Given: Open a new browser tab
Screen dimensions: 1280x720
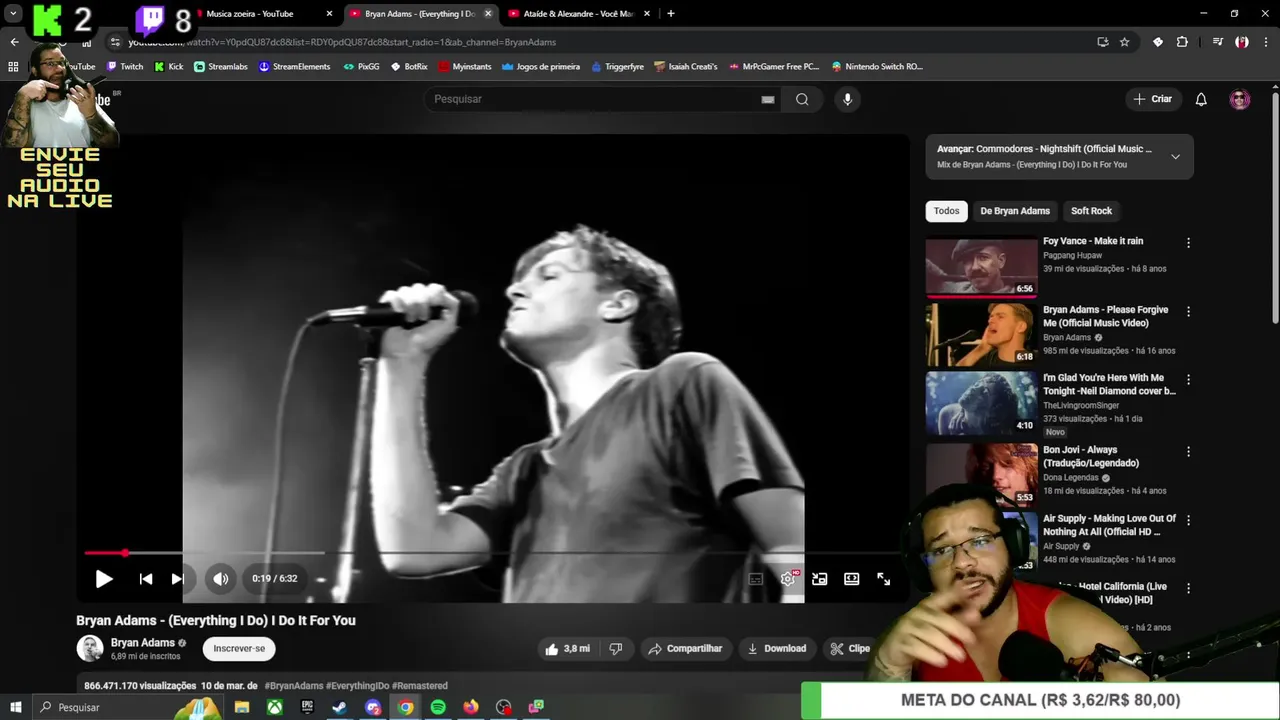Looking at the screenshot, I should coord(671,14).
